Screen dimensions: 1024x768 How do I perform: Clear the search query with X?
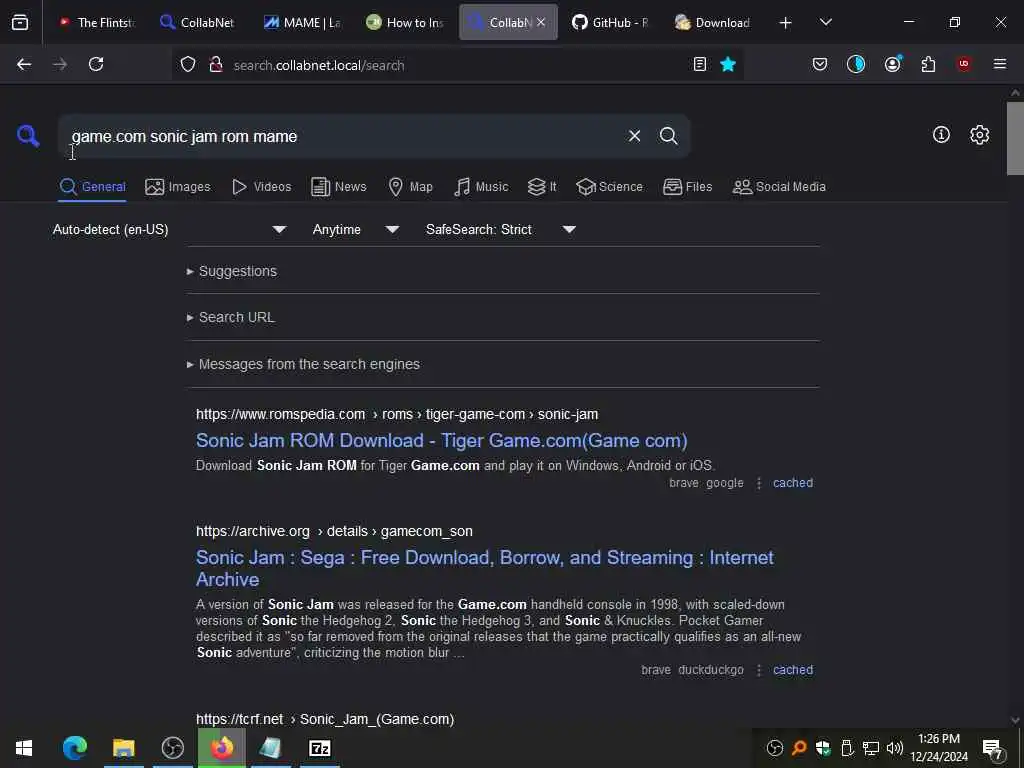click(634, 136)
